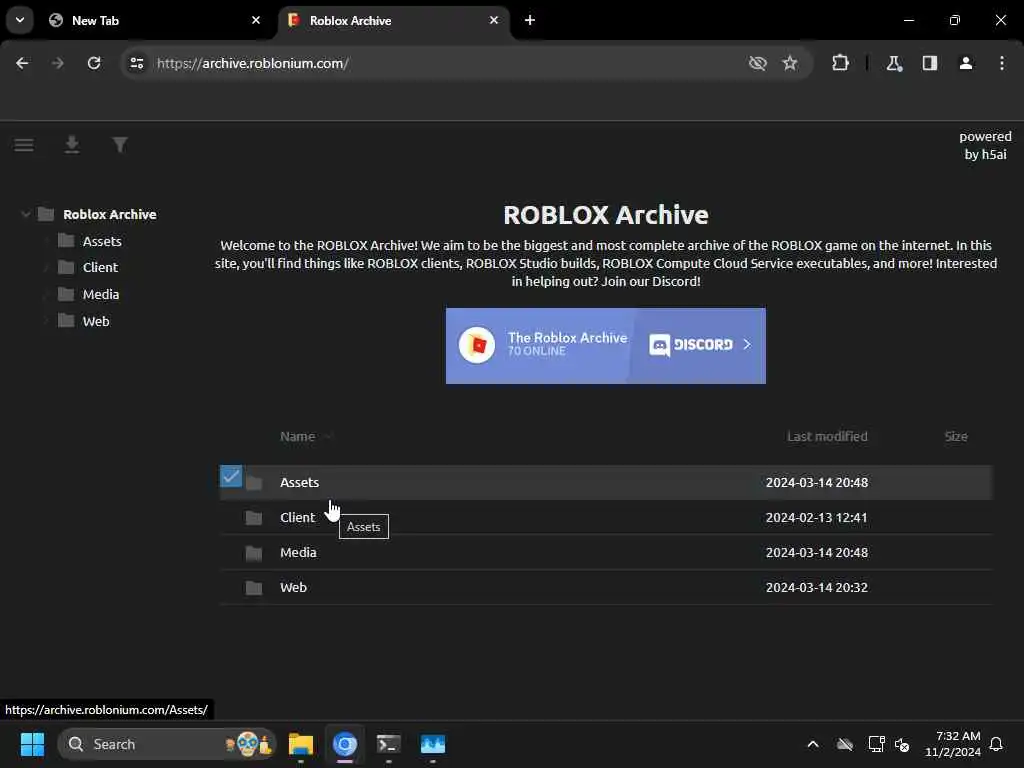This screenshot has width=1024, height=768.
Task: Click the Chrome icon in taskbar
Action: pos(345,744)
